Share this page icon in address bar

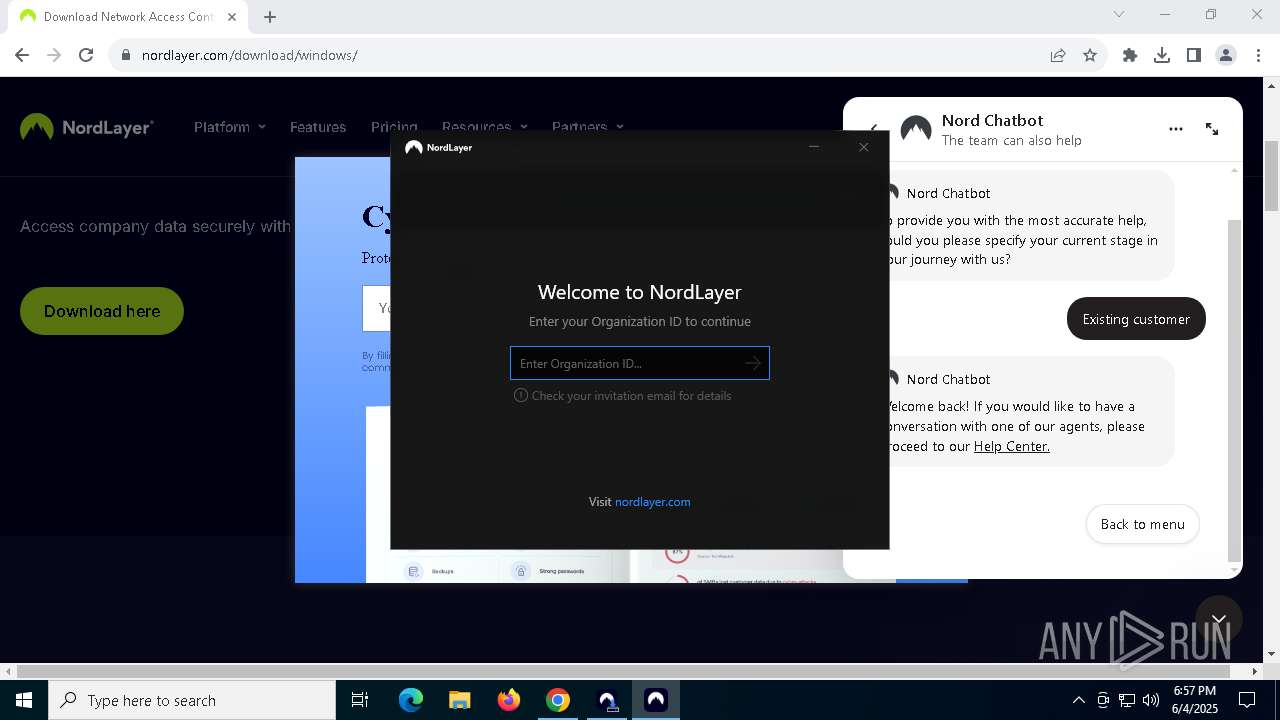1058,55
